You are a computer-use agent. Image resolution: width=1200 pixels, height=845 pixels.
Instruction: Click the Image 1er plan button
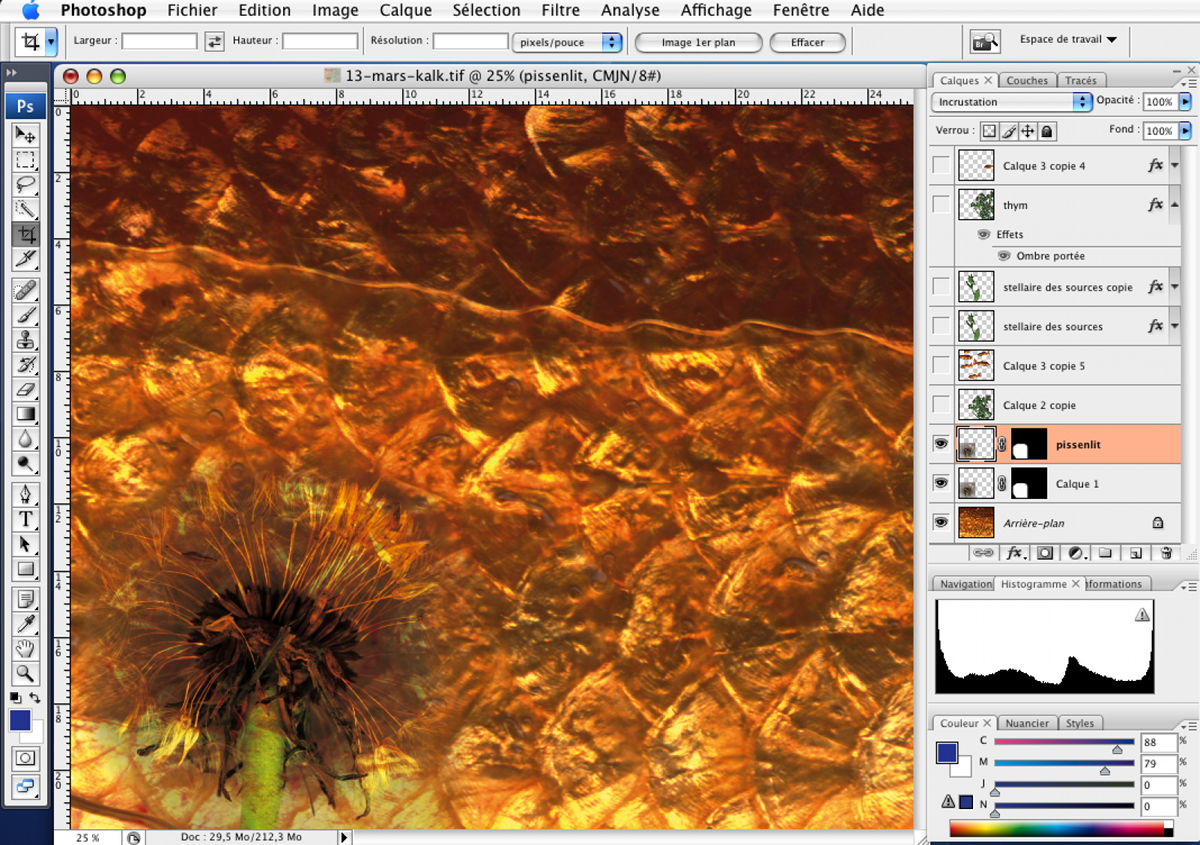pos(698,42)
